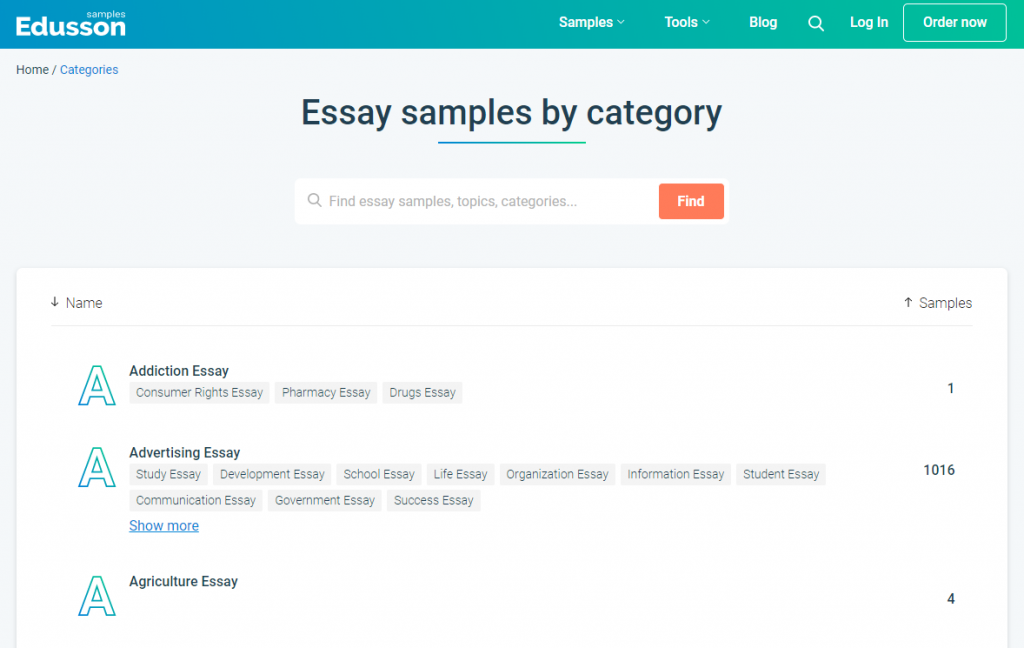Click the letter A icon beside Addiction Essay
Image resolution: width=1024 pixels, height=648 pixels.
(x=97, y=385)
